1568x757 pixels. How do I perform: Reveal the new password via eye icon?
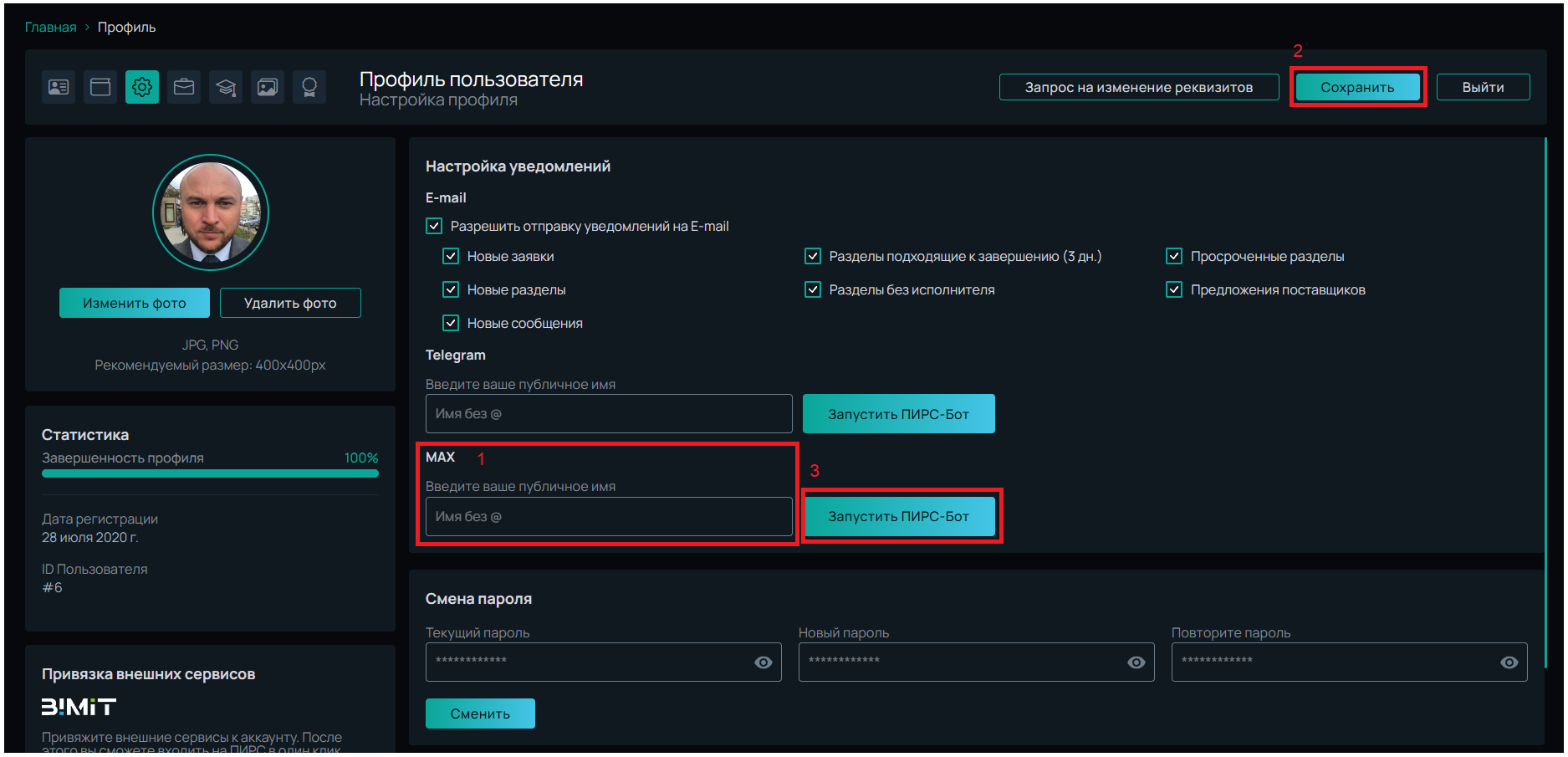(1136, 662)
